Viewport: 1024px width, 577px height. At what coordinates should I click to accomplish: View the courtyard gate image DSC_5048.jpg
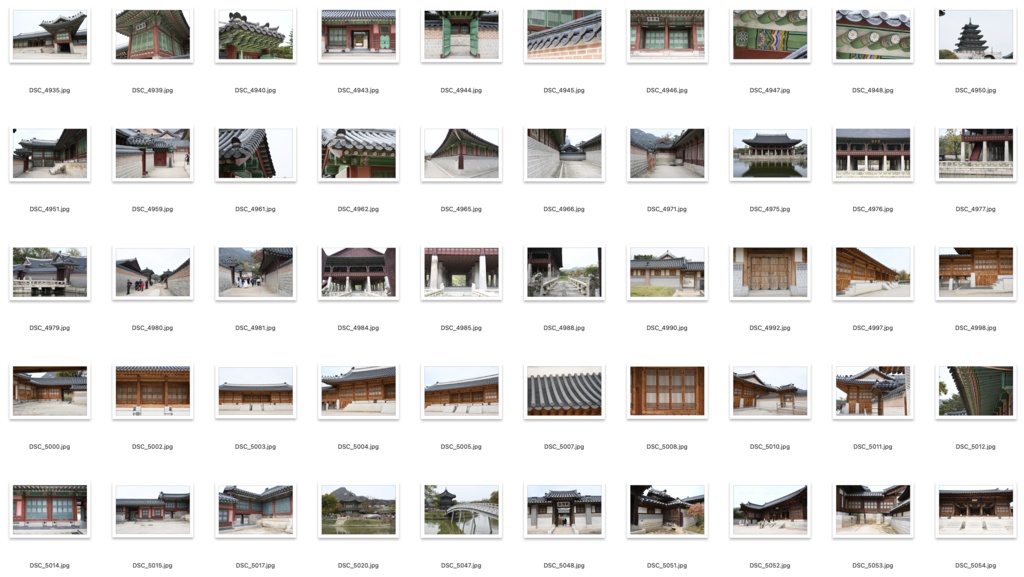(563, 509)
